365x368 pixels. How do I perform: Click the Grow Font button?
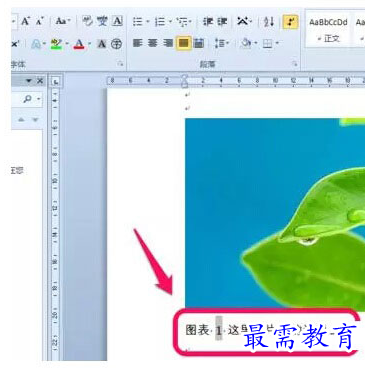tap(26, 22)
